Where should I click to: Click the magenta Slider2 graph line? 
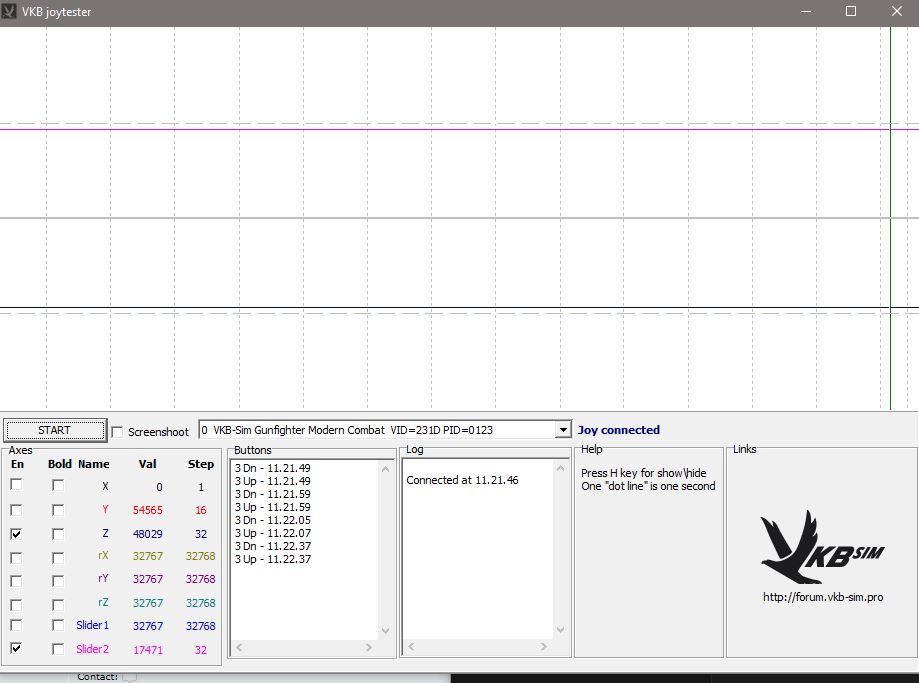[450, 129]
